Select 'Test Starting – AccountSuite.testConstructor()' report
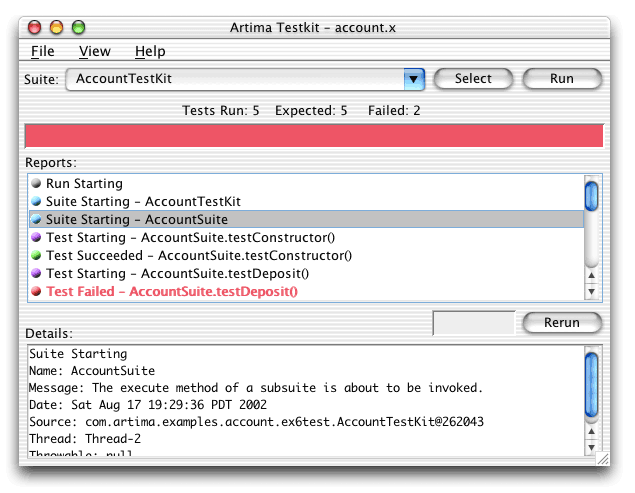The image size is (635, 493). pyautogui.click(x=307, y=237)
